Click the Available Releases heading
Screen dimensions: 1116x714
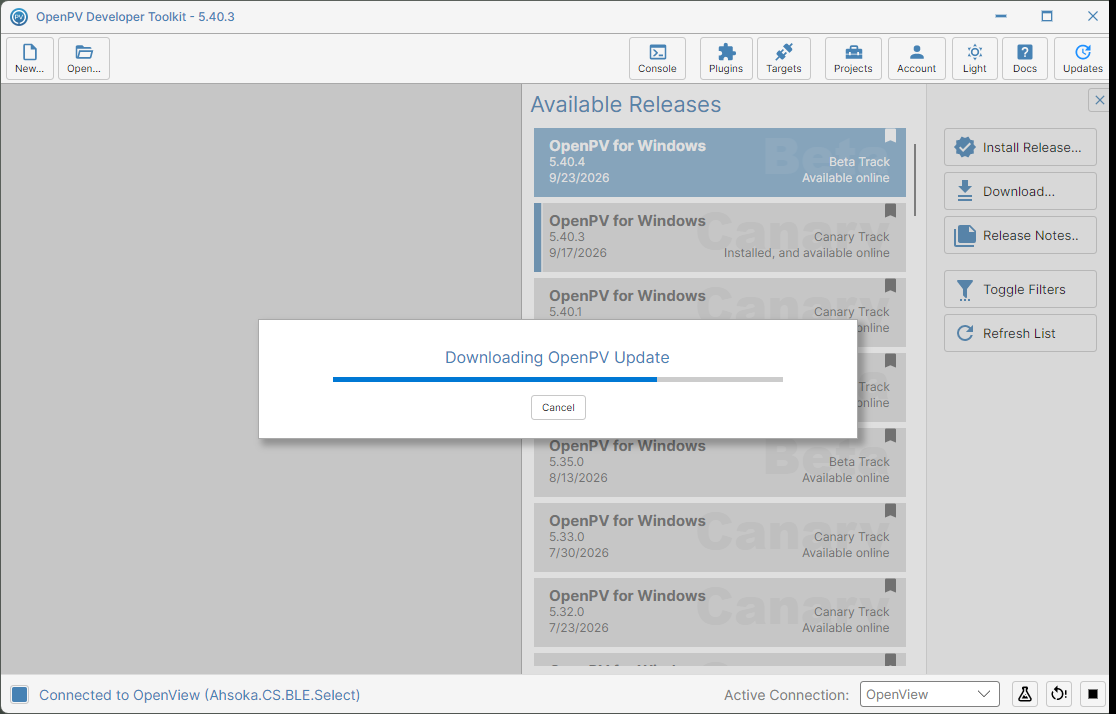click(626, 105)
